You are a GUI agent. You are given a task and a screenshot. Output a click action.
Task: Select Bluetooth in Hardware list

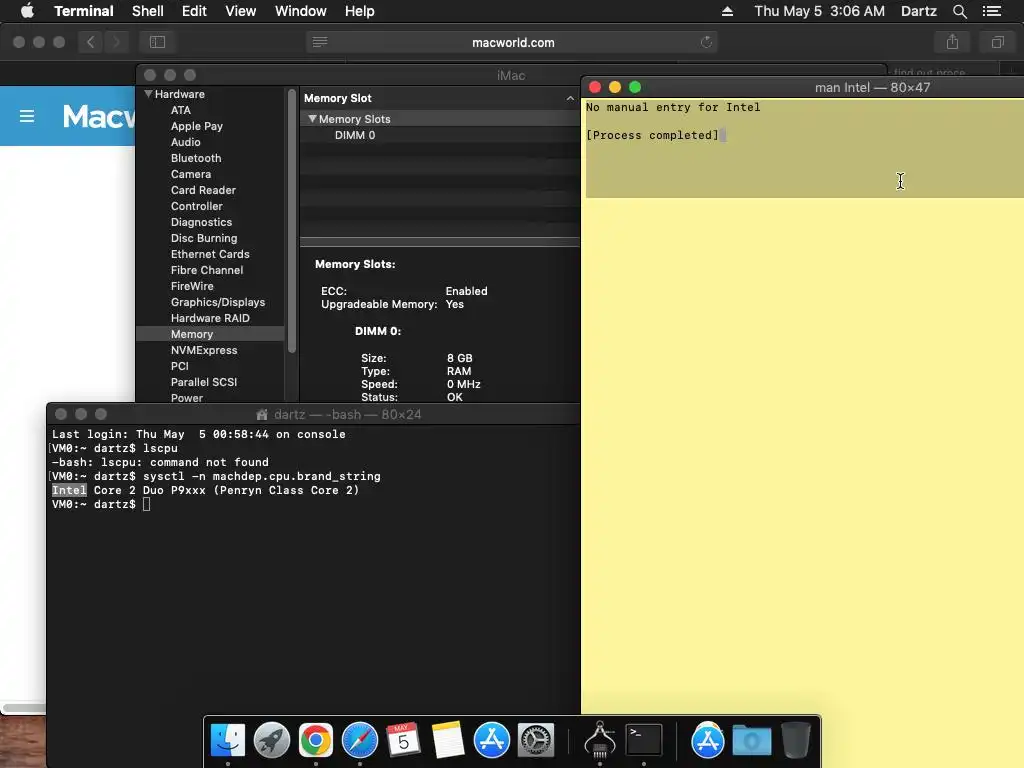coord(196,158)
